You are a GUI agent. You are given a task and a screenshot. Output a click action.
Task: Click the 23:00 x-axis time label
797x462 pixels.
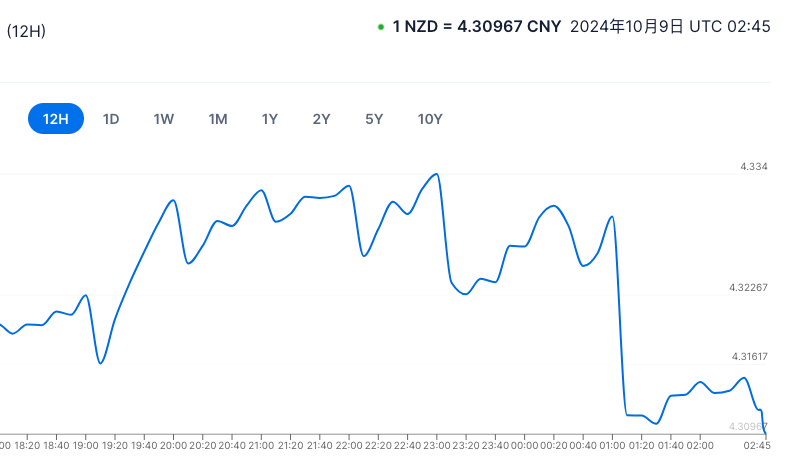pos(436,444)
